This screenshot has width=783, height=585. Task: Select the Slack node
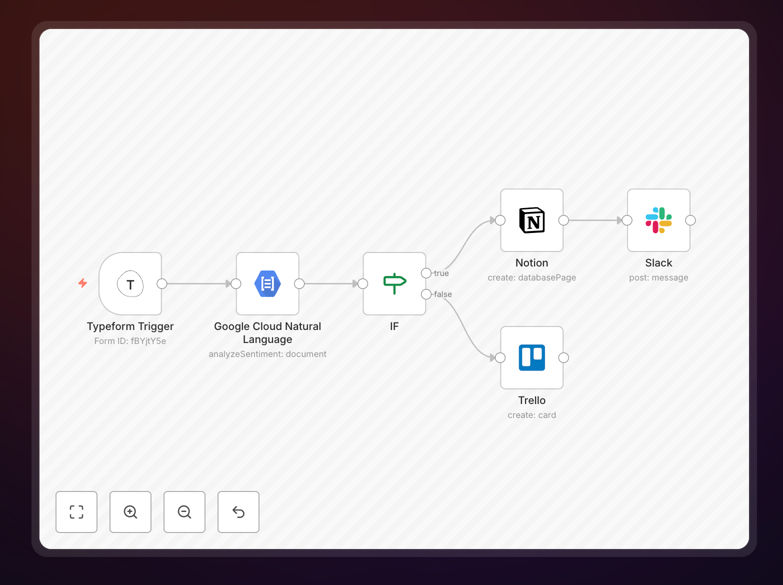click(659, 220)
